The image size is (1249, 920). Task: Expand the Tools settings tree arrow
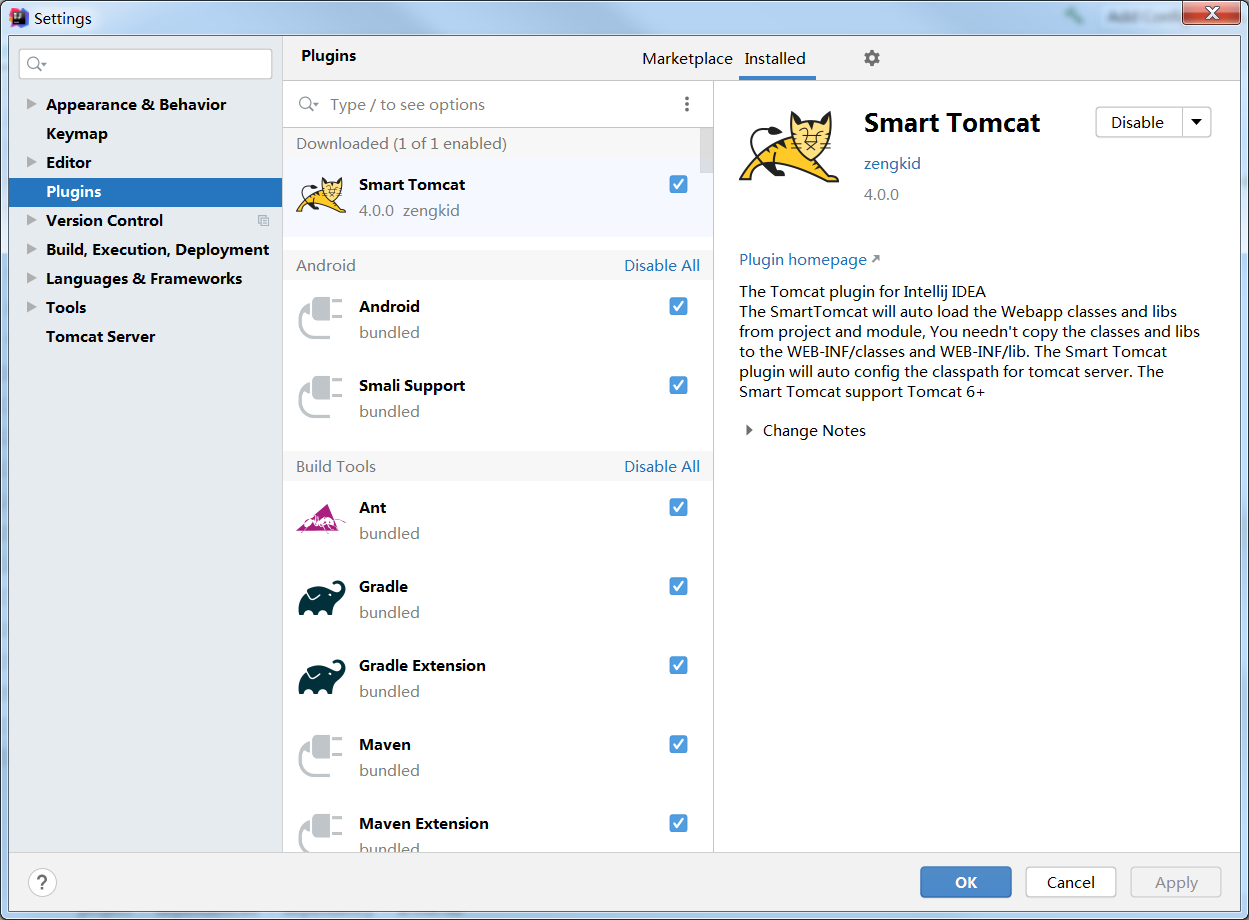pyautogui.click(x=32, y=307)
